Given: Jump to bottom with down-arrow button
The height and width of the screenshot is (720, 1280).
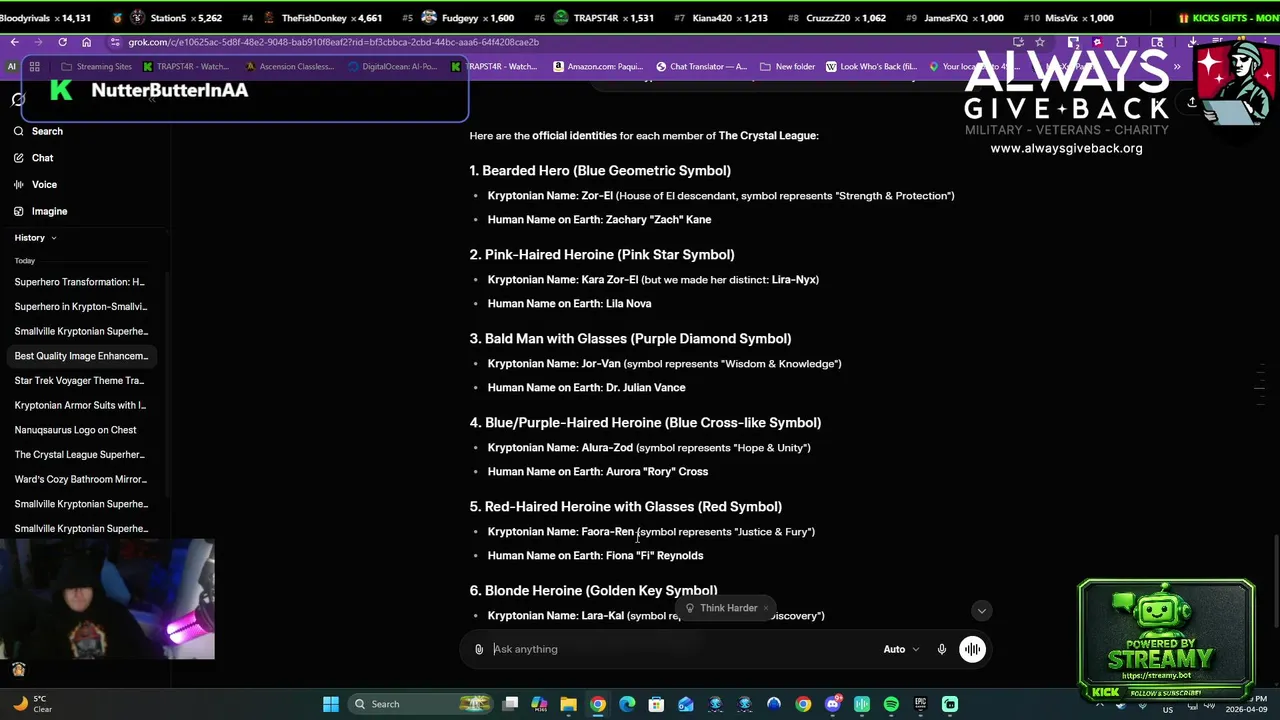Looking at the screenshot, I should coord(981,610).
